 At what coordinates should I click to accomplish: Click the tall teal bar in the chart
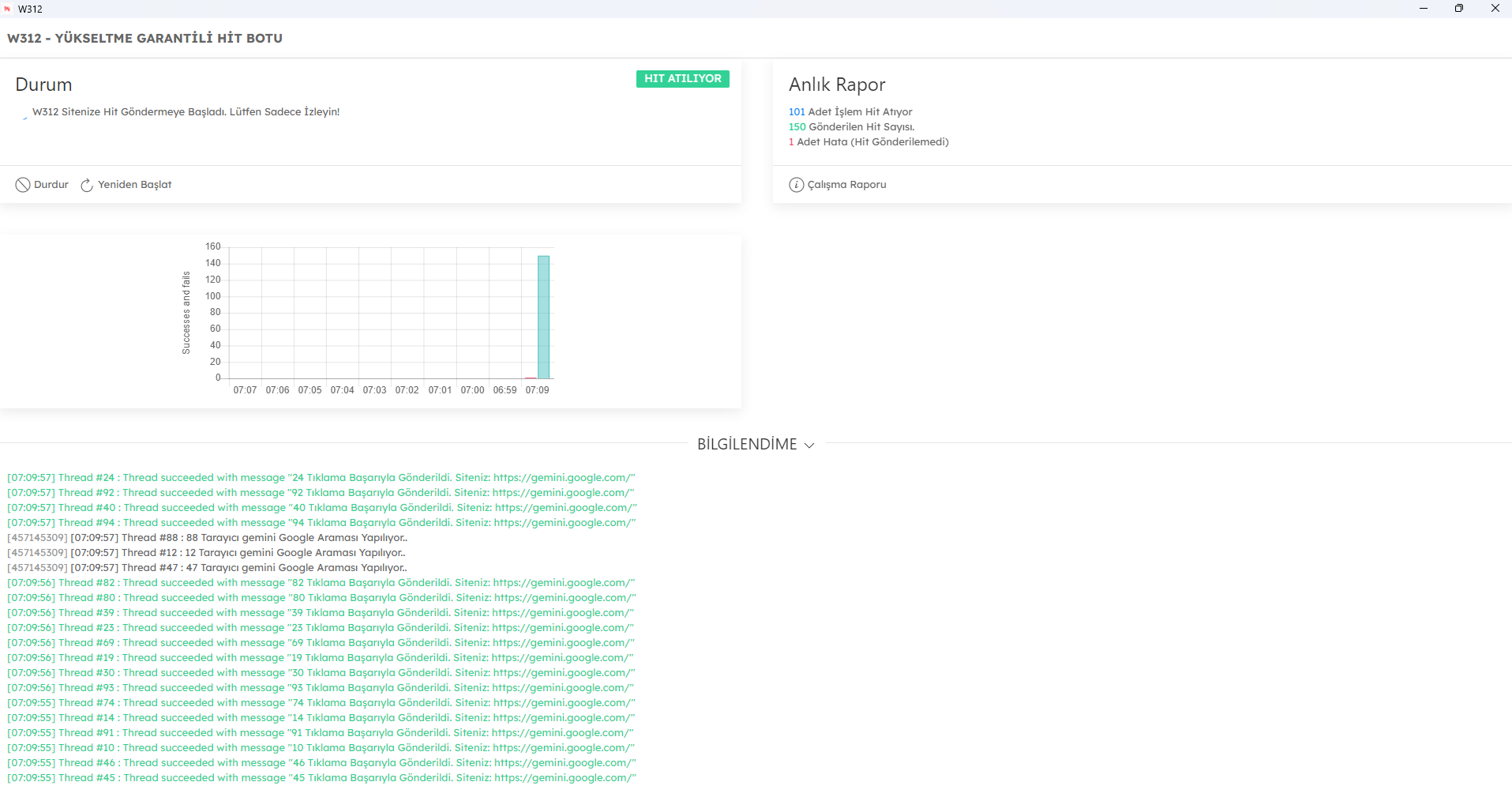pos(543,317)
